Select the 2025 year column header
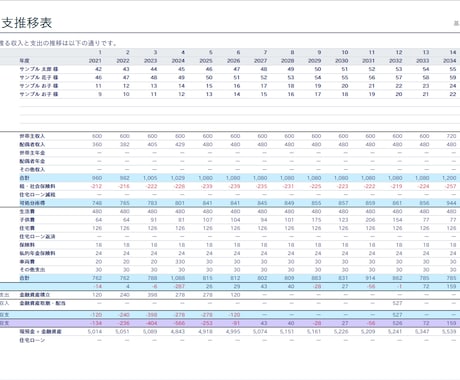 point(206,61)
